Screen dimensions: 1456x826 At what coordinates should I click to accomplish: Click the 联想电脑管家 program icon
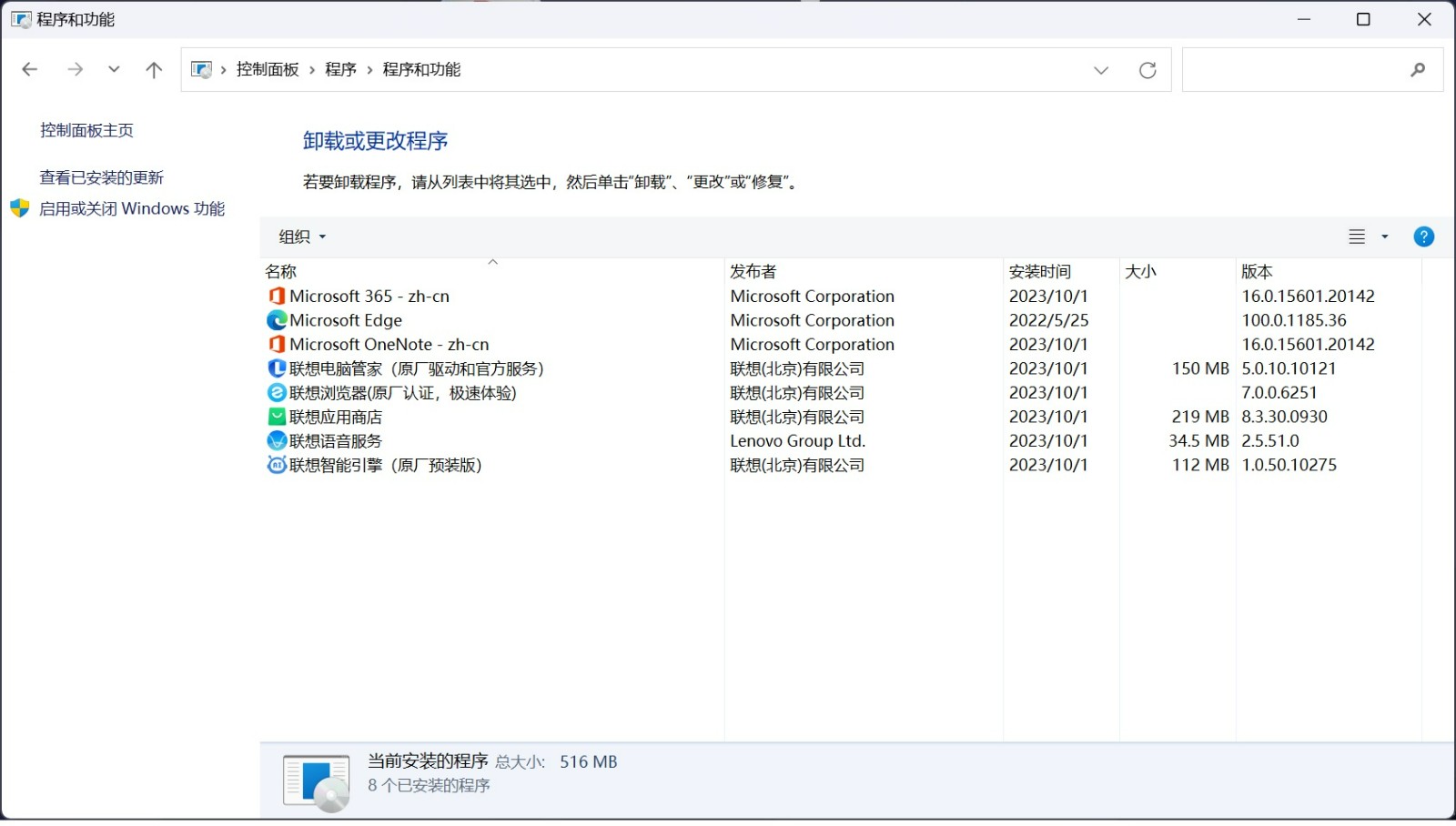[277, 368]
